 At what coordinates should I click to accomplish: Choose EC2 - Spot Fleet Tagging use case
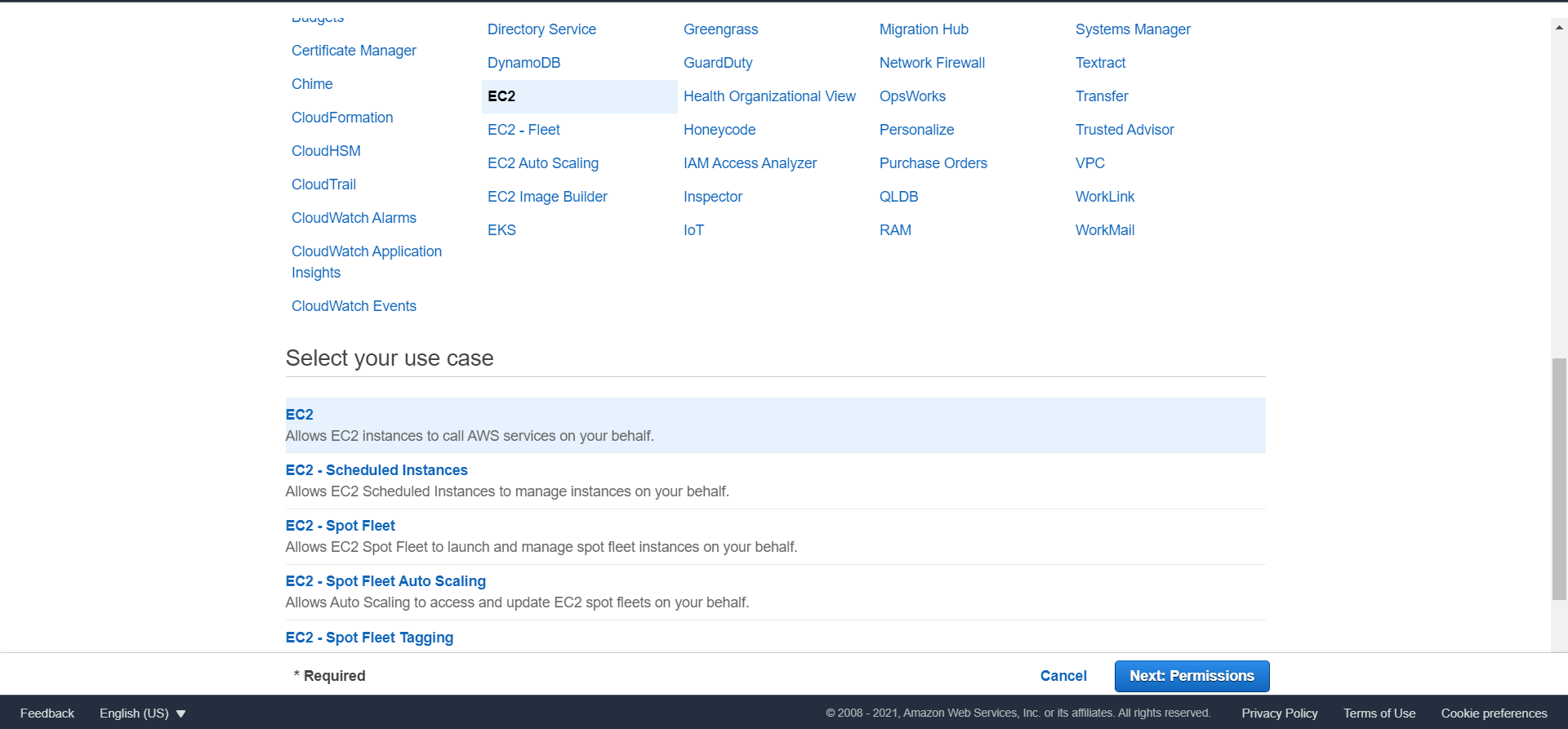pos(369,638)
